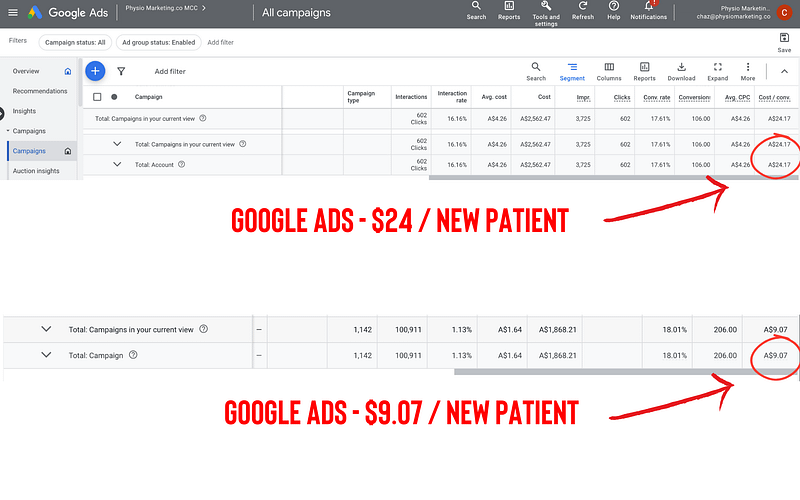This screenshot has height=500, width=800.
Task: Open Ad group status: Enabled filter chip
Action: pos(159,42)
